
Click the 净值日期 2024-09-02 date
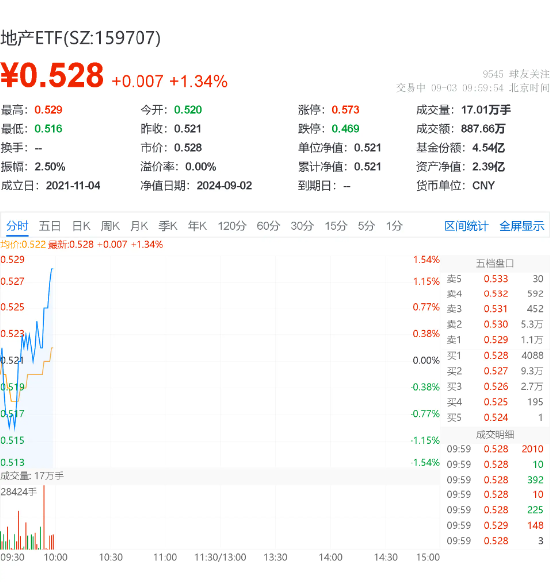[224, 185]
